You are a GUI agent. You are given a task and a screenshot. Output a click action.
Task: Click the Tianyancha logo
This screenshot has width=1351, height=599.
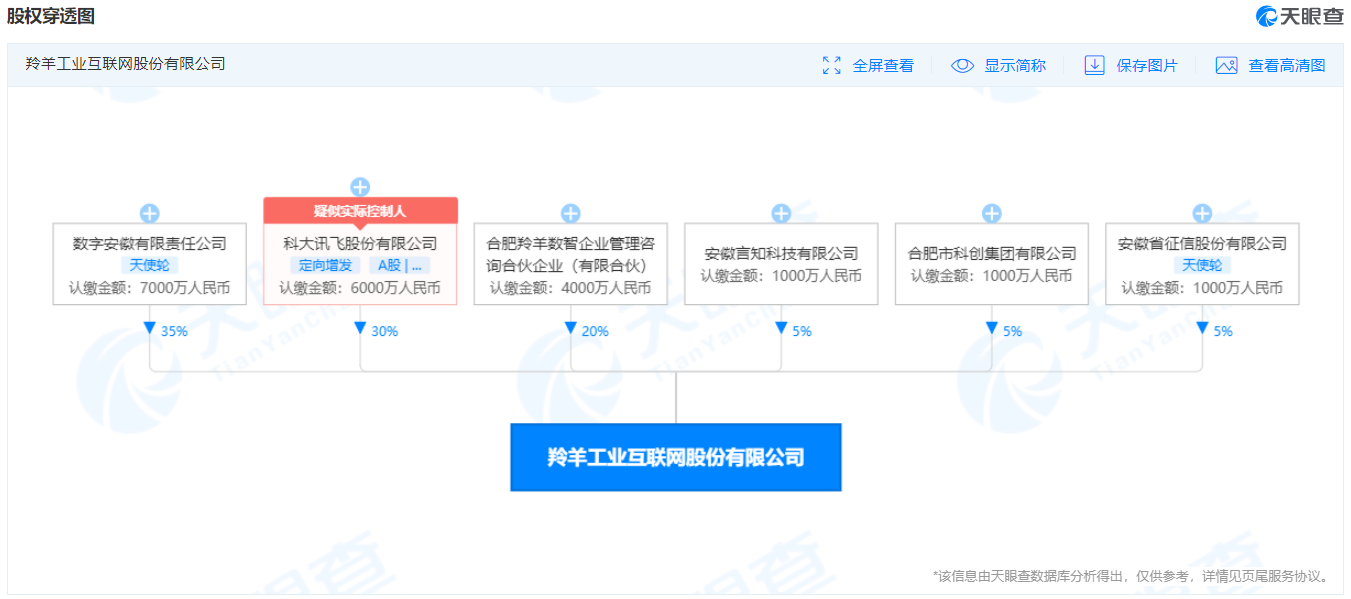[x=1300, y=16]
